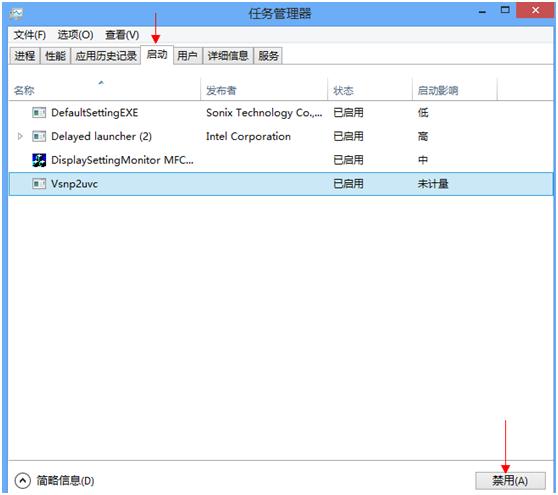Click the DisplaySettingMonitor MFC application icon

[39, 160]
